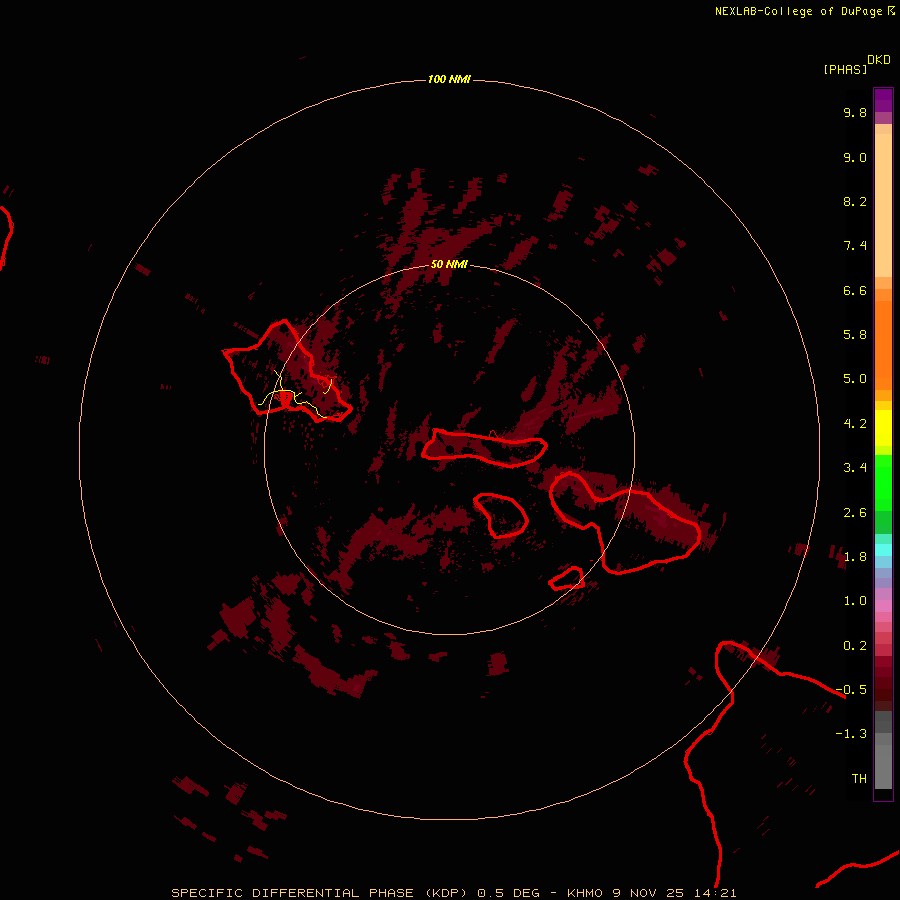900x900 pixels.
Task: Click the 5.8 value on color scale
Action: click(855, 335)
